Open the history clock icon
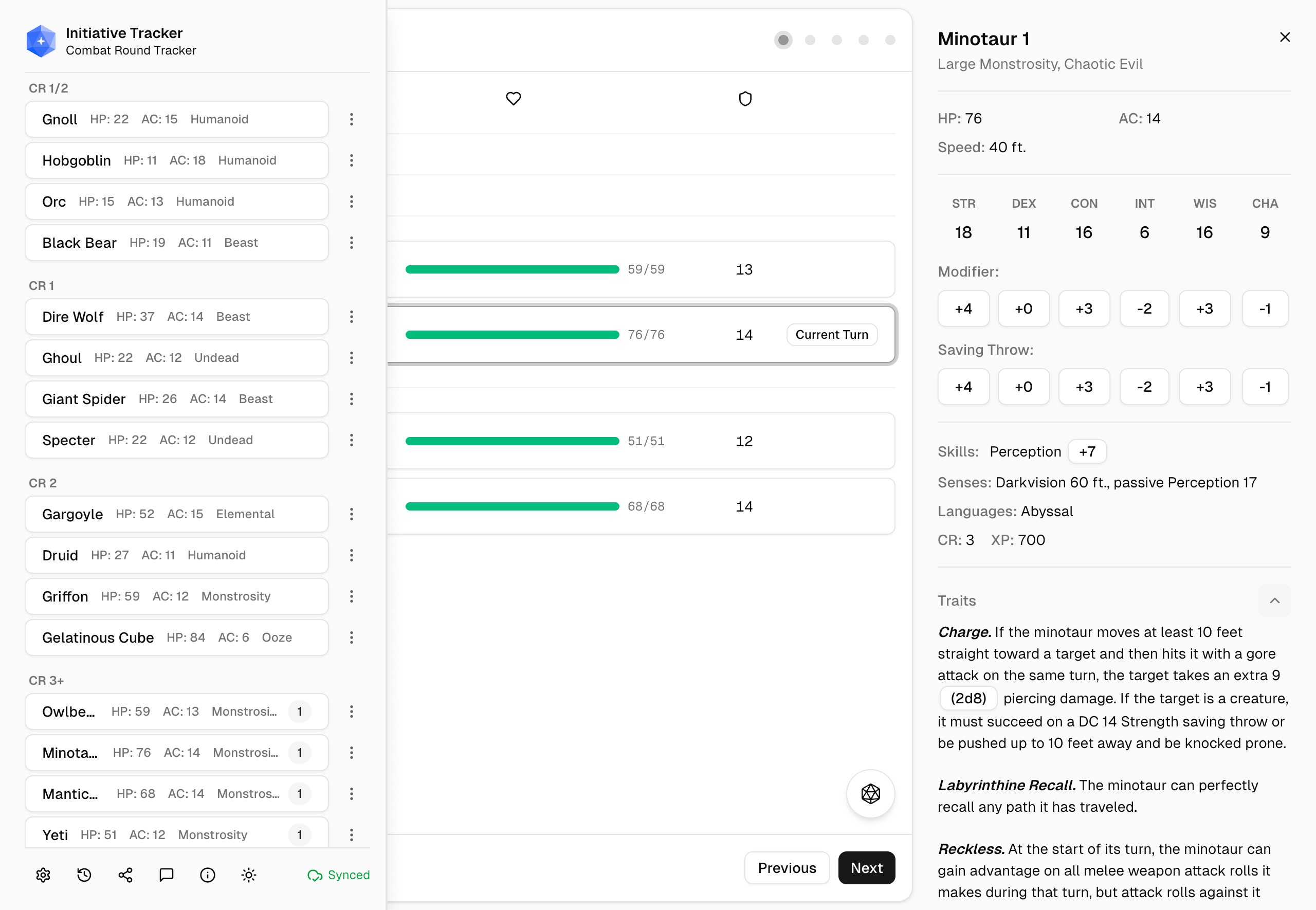This screenshot has height=910, width=1316. (84, 875)
